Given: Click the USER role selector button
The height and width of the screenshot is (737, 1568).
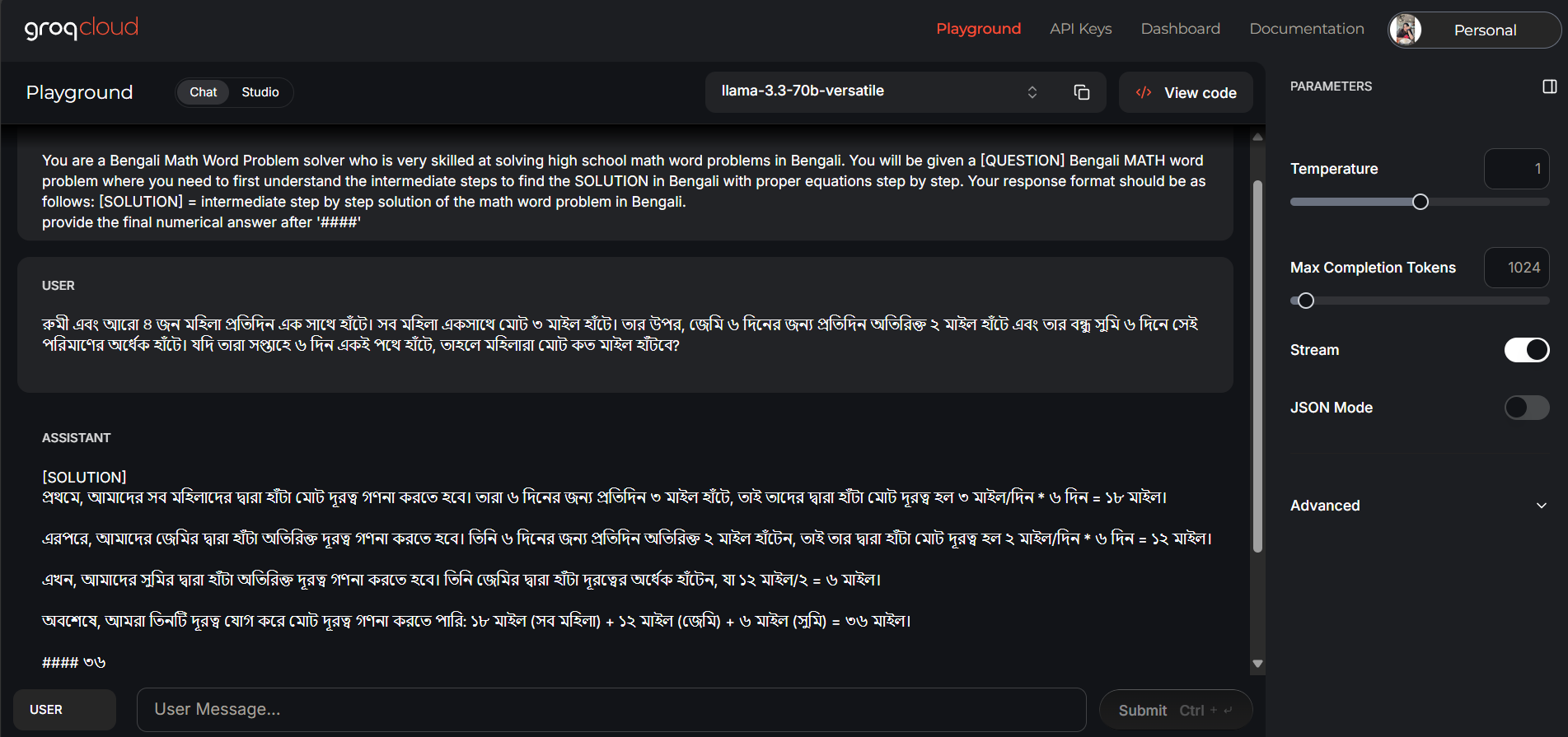Looking at the screenshot, I should 64,710.
